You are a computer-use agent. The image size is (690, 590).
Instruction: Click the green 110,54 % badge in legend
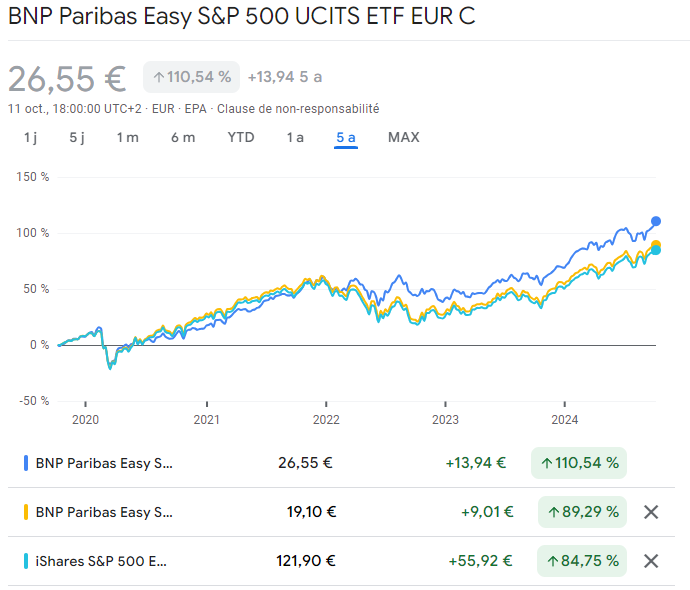coord(579,463)
